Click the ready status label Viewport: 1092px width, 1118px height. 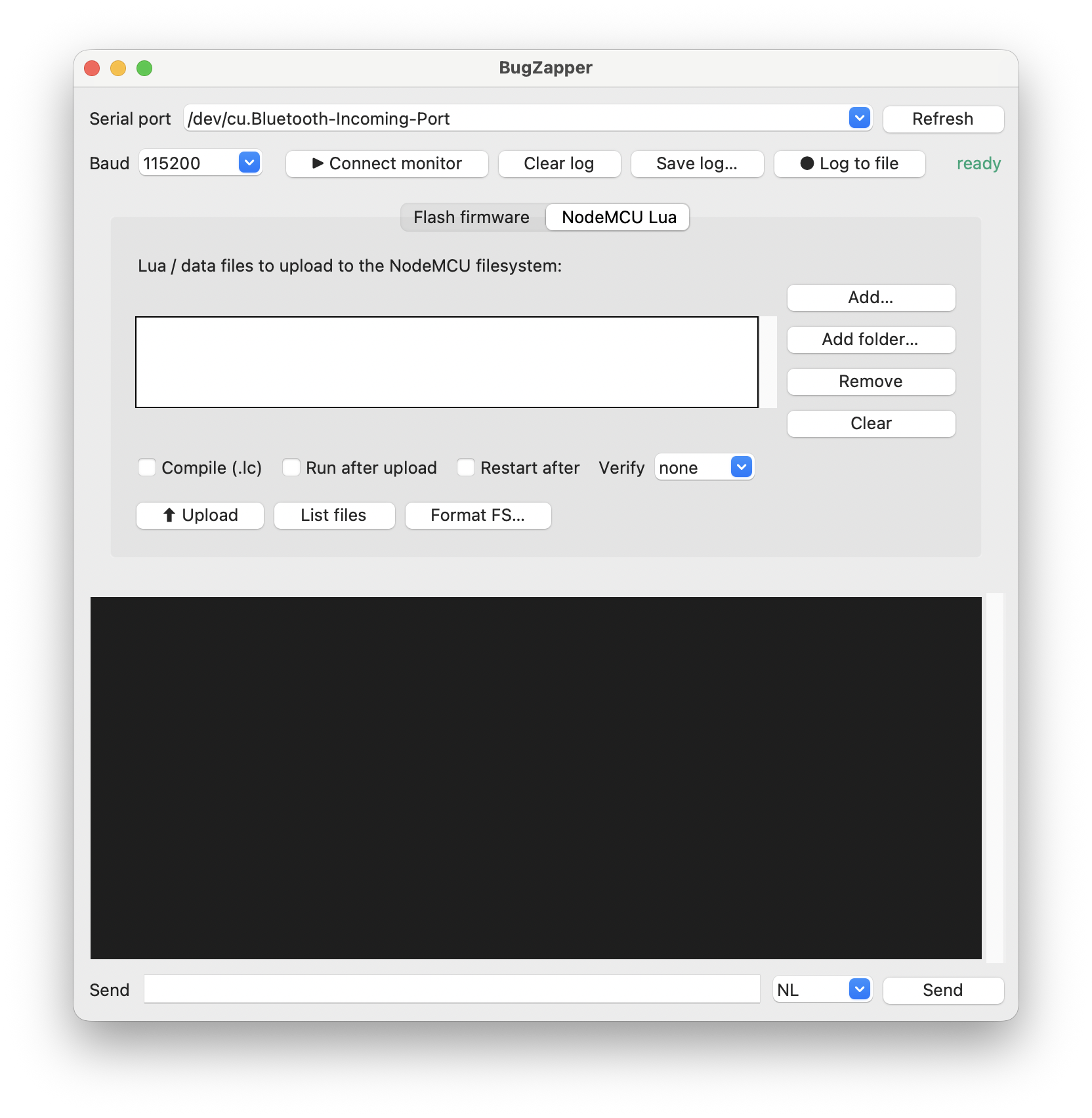pyautogui.click(x=978, y=163)
